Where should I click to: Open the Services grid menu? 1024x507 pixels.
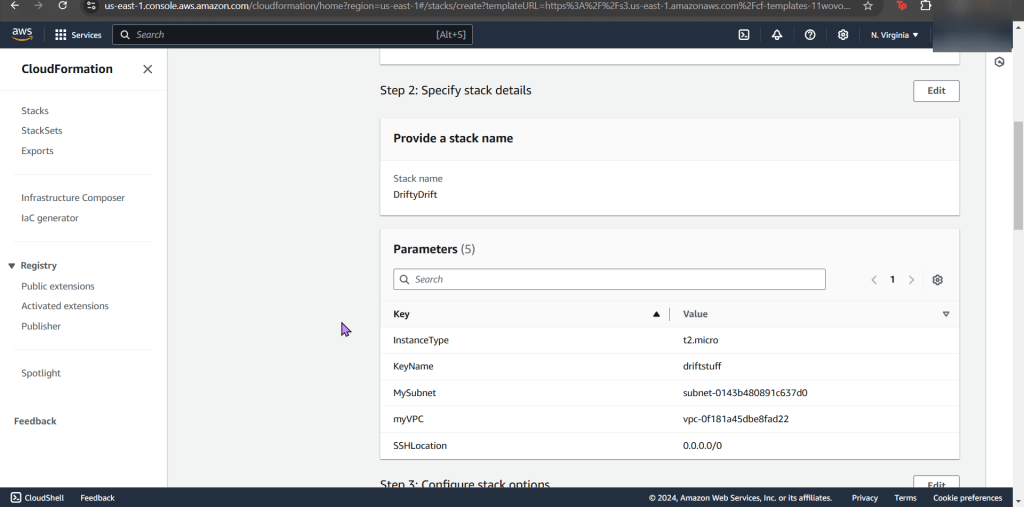[78, 35]
